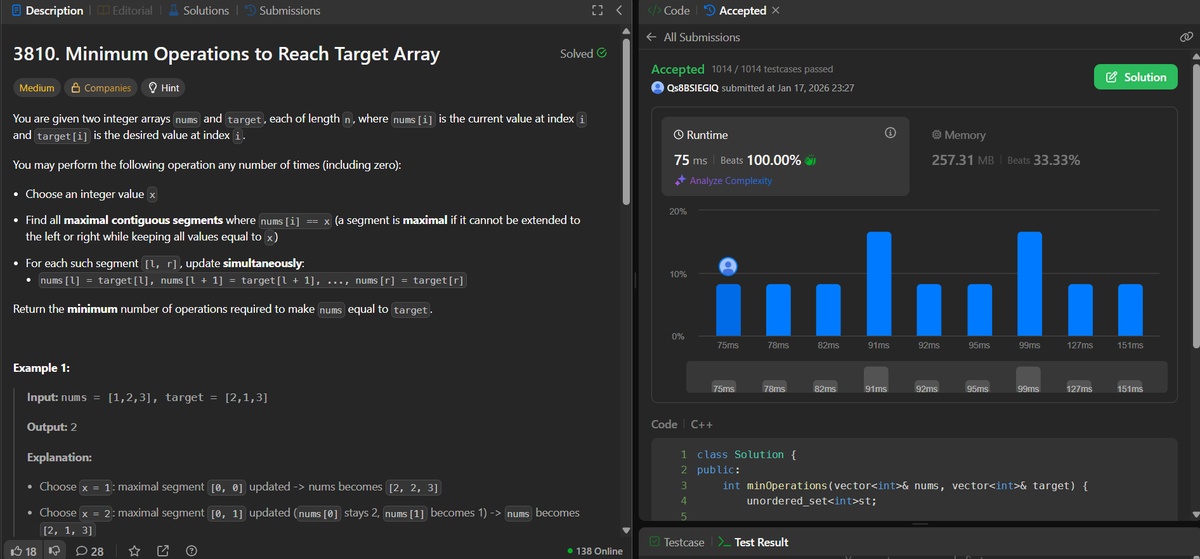Open the Test Result tab
The height and width of the screenshot is (559, 1200).
tap(753, 542)
